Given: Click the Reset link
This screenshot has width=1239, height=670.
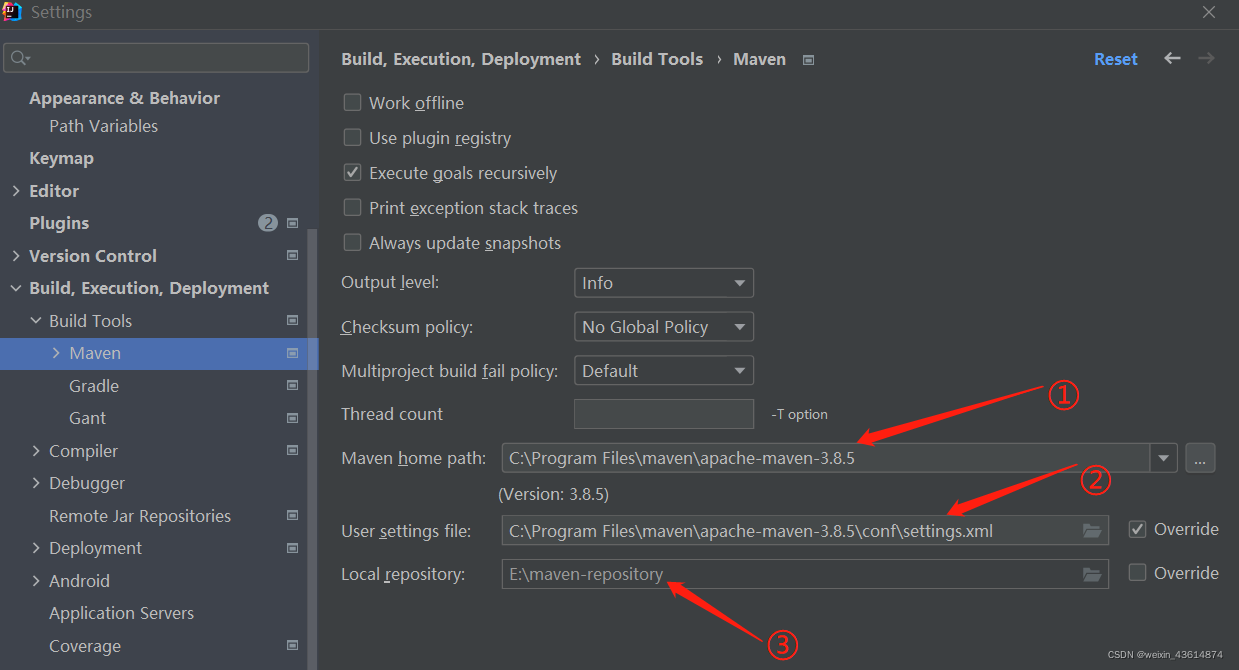Looking at the screenshot, I should (x=1115, y=59).
